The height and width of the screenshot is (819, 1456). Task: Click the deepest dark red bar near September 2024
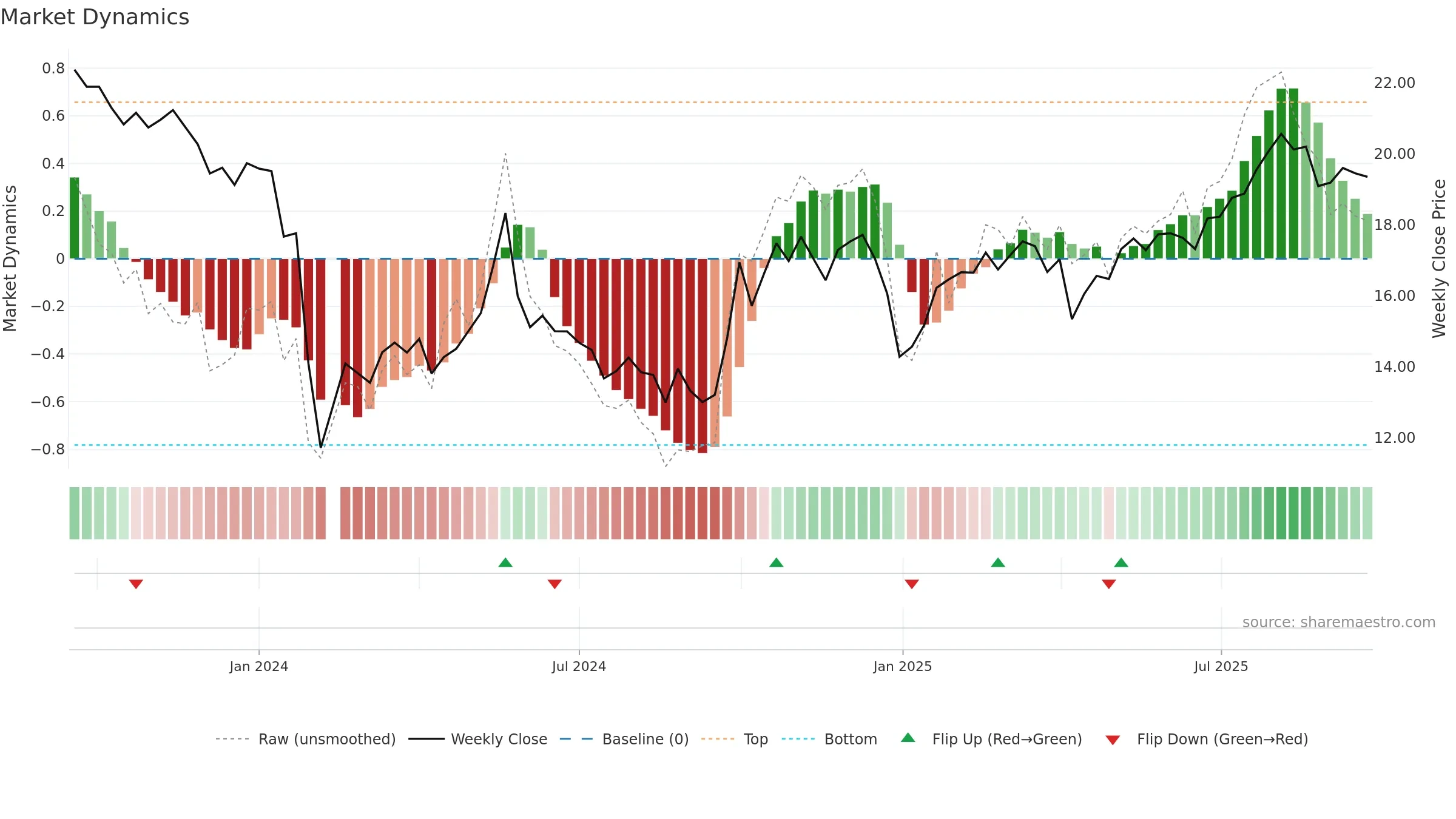coord(703,356)
